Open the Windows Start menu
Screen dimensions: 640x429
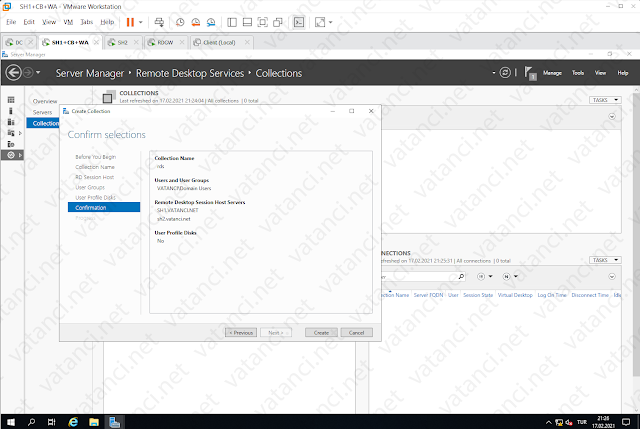tap(11, 422)
